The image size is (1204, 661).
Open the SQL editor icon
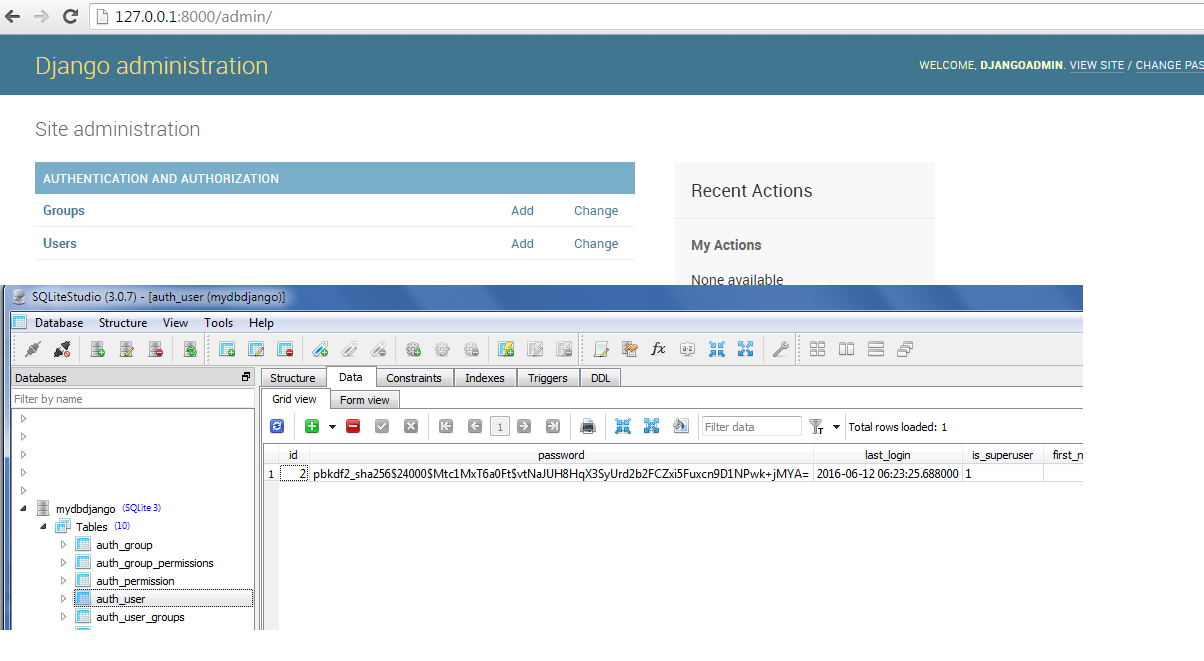click(601, 349)
